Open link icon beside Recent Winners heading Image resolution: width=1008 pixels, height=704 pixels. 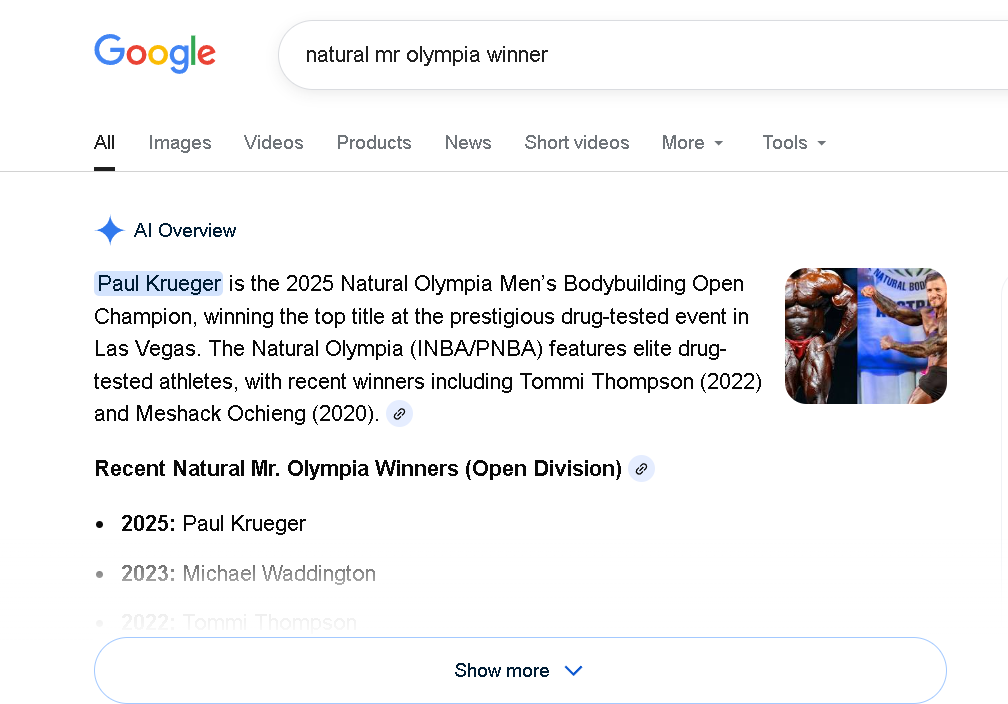point(641,468)
